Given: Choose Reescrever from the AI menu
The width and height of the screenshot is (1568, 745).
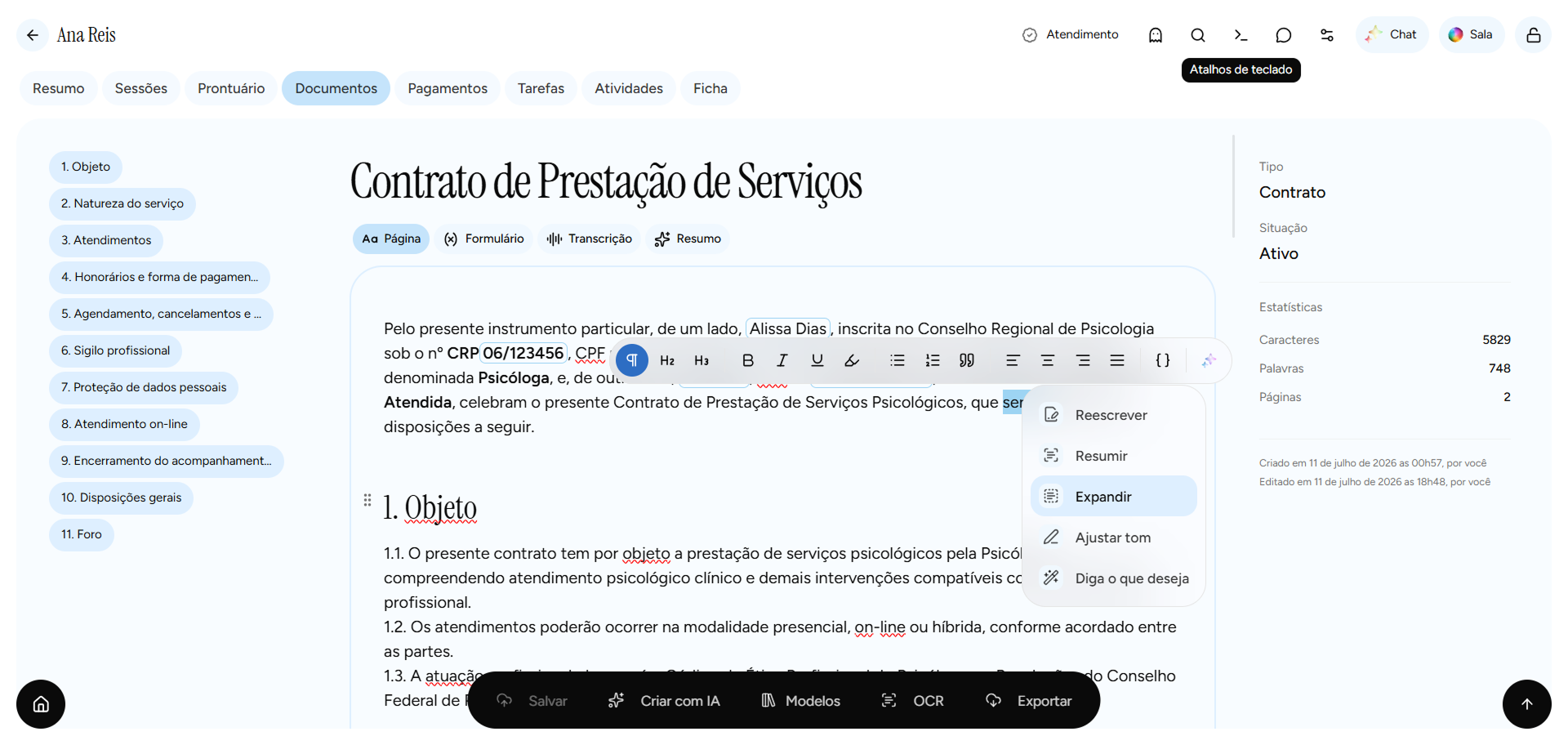Looking at the screenshot, I should (x=1114, y=415).
